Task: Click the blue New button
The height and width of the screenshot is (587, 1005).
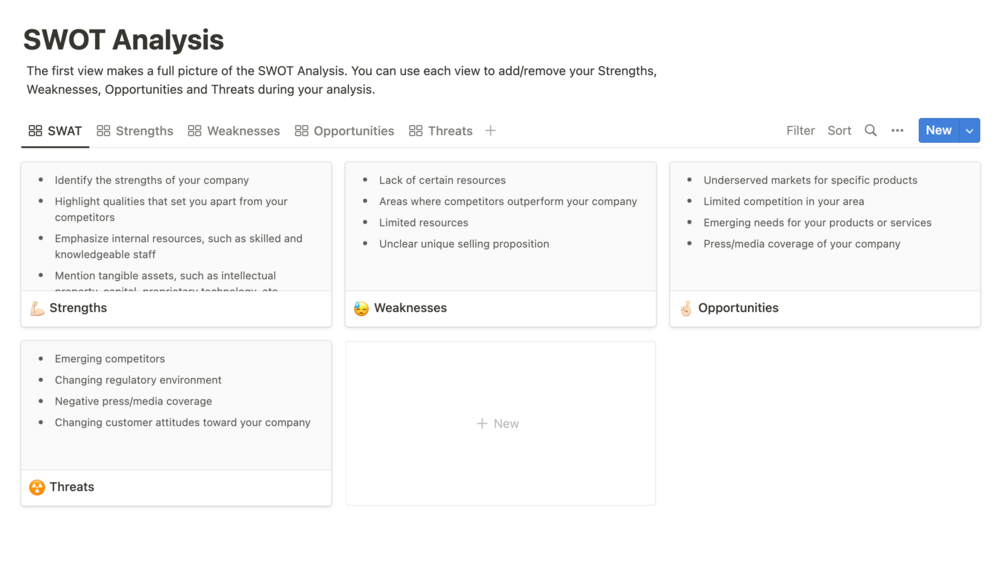Action: click(x=938, y=131)
